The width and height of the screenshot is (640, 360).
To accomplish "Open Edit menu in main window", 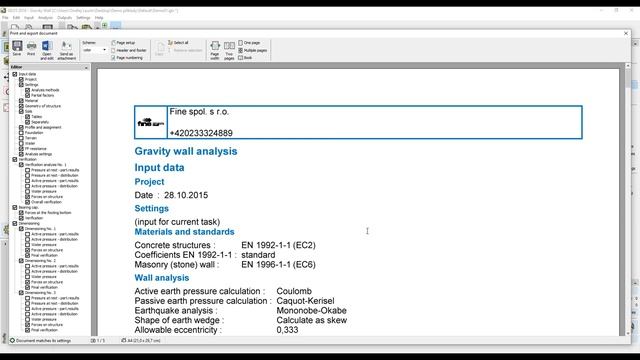I will pyautogui.click(x=16, y=18).
